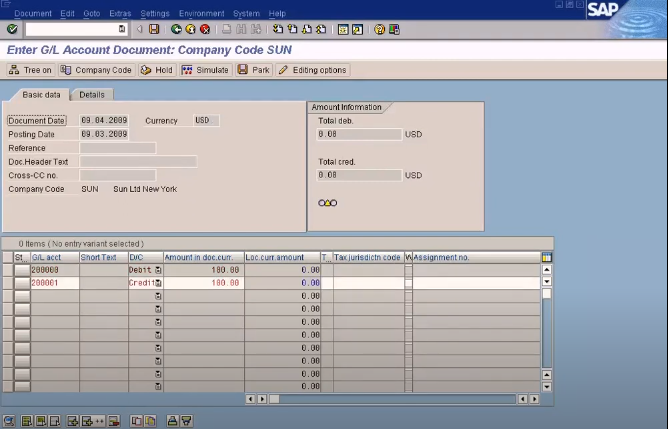Switch to the Details tab

[92, 95]
